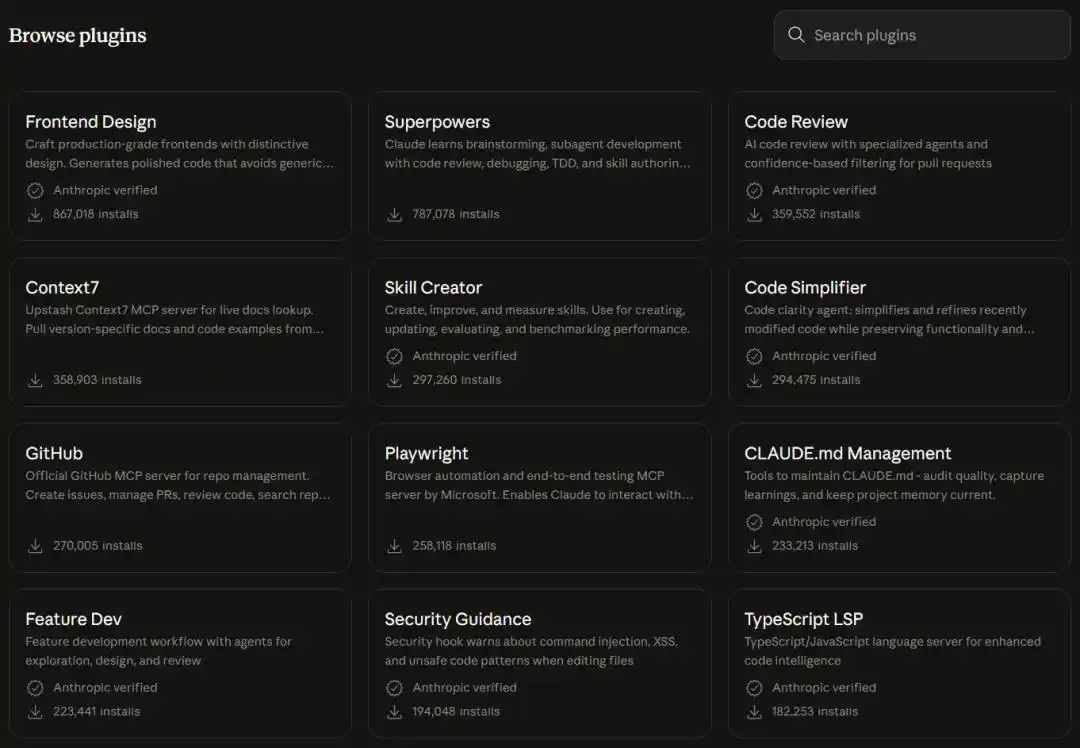Open the Skill Creator plugin title
The image size is (1080, 748).
[x=433, y=287]
